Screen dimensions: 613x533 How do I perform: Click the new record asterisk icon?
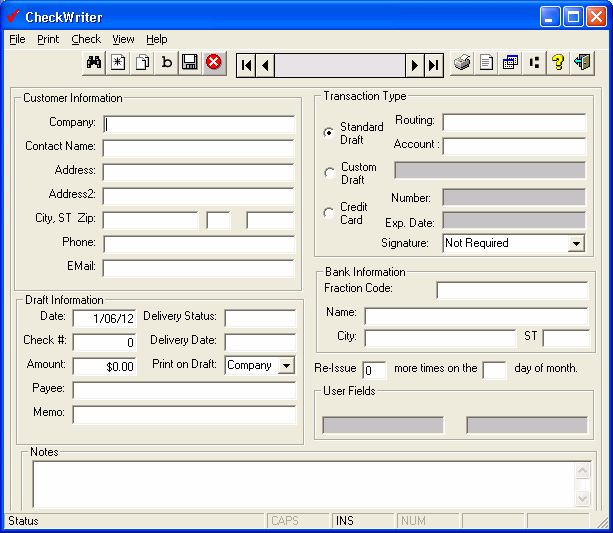click(x=118, y=63)
